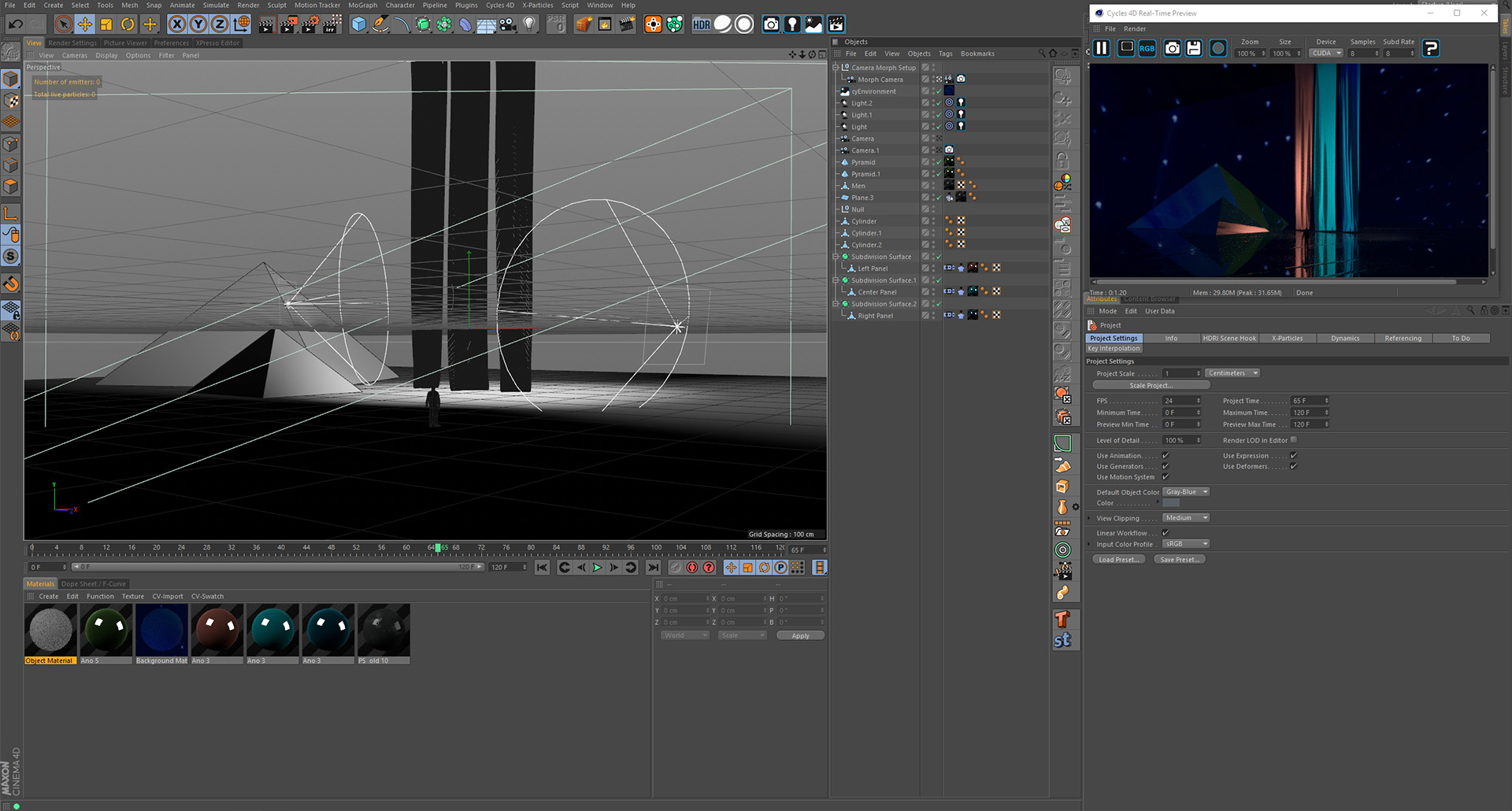This screenshot has width=1512, height=811.
Task: Play the animation forward
Action: point(598,568)
